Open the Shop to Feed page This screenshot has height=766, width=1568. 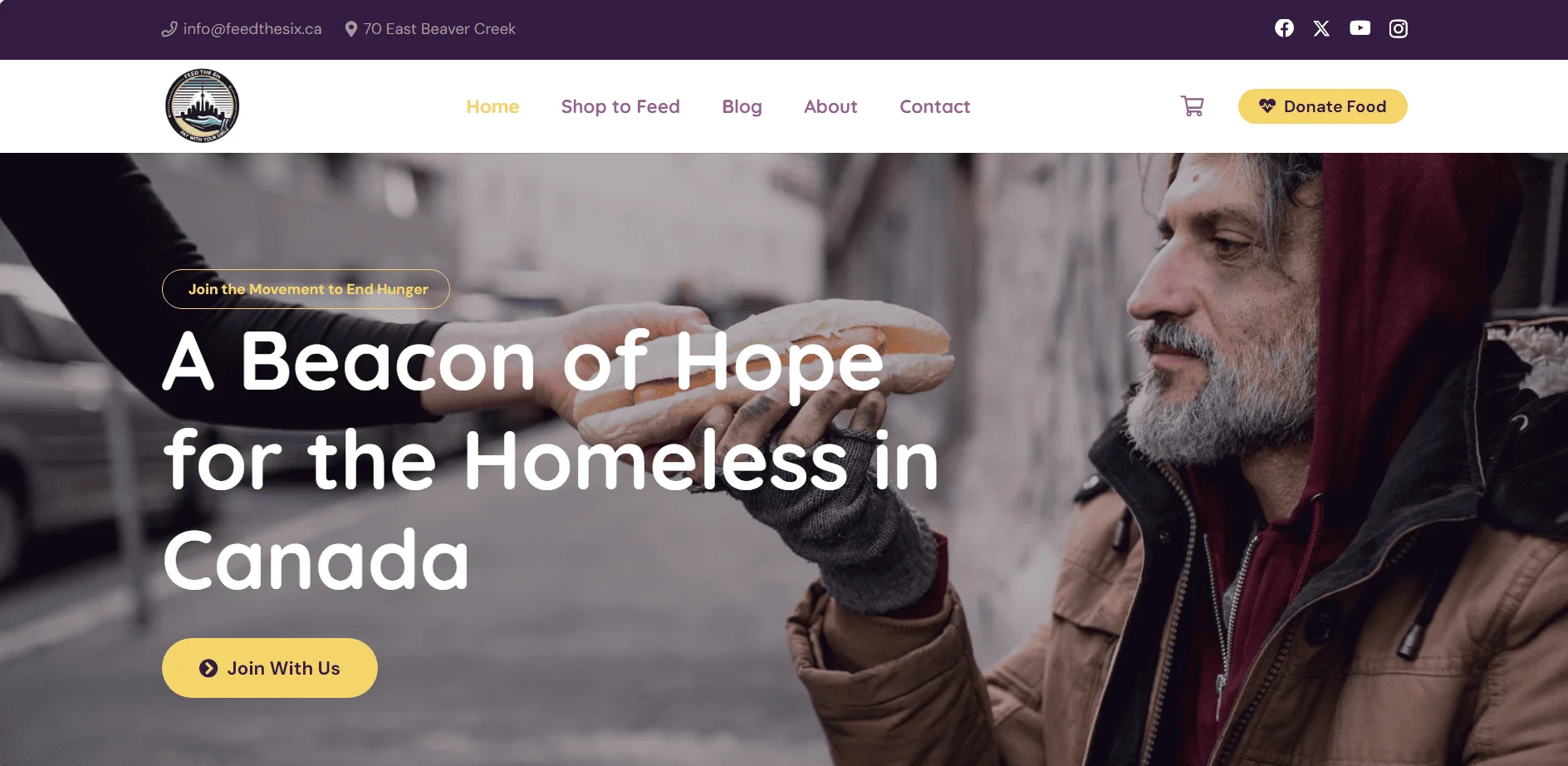(x=620, y=106)
